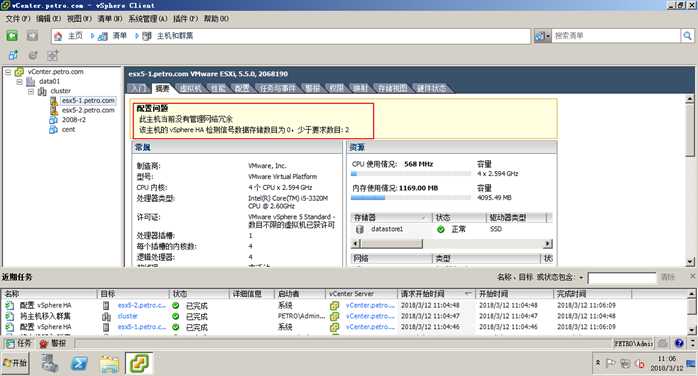Select the 2008-r2 virtual machine
This screenshot has height=376, width=698.
point(74,120)
